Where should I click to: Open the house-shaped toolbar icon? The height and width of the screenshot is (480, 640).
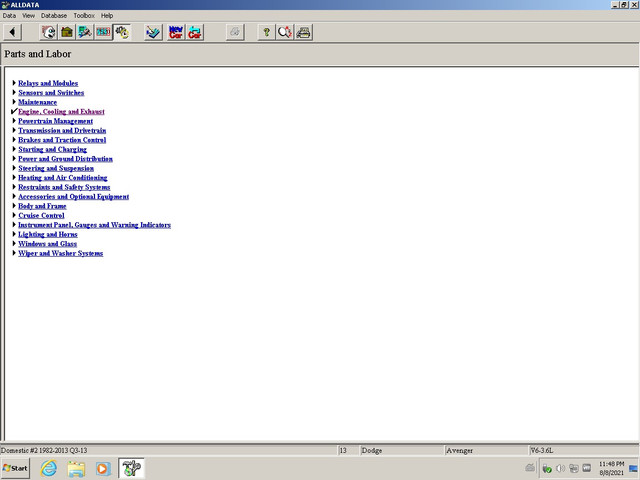67,32
